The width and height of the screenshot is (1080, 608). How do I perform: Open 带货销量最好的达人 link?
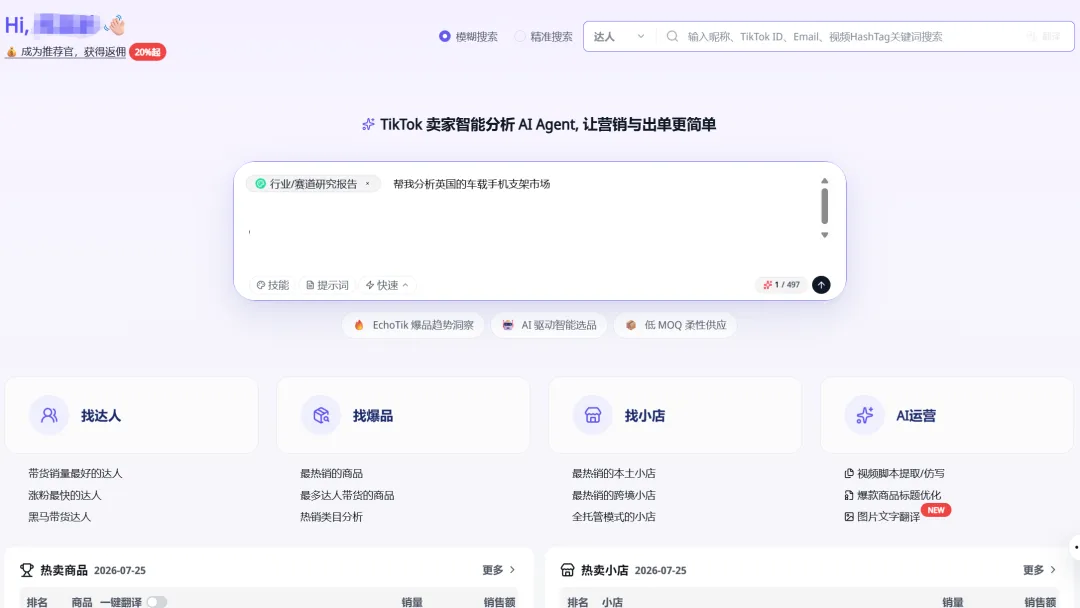pos(75,474)
